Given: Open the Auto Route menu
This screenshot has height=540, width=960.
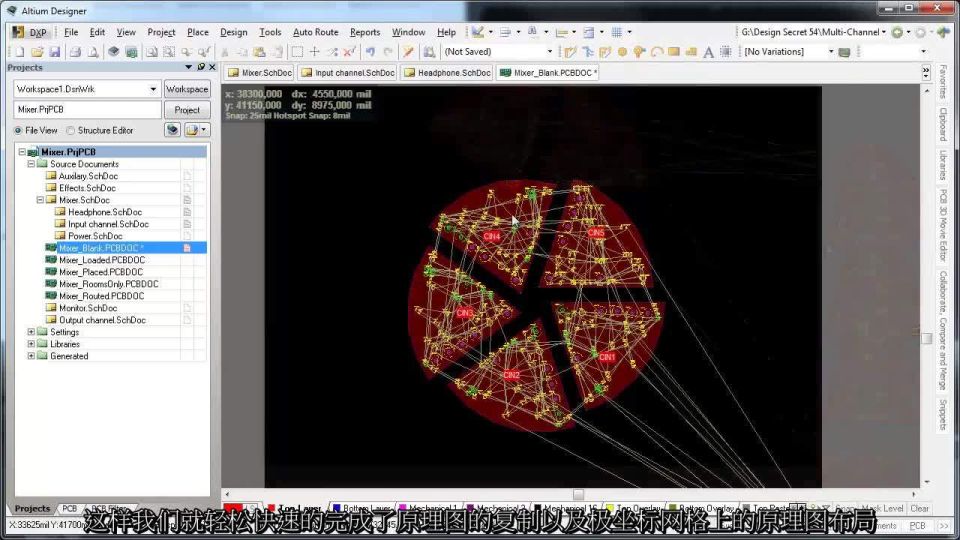Looking at the screenshot, I should tap(315, 32).
